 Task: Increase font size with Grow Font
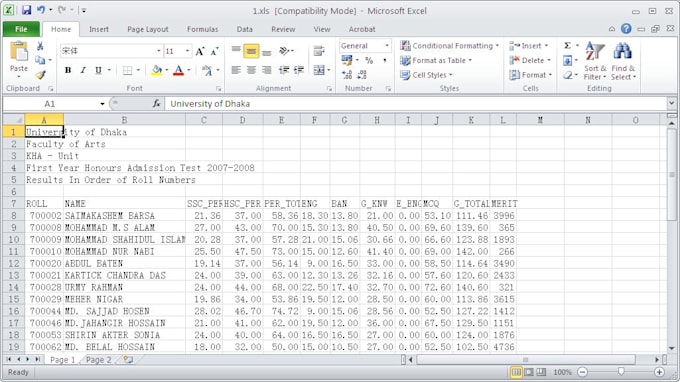(x=200, y=52)
